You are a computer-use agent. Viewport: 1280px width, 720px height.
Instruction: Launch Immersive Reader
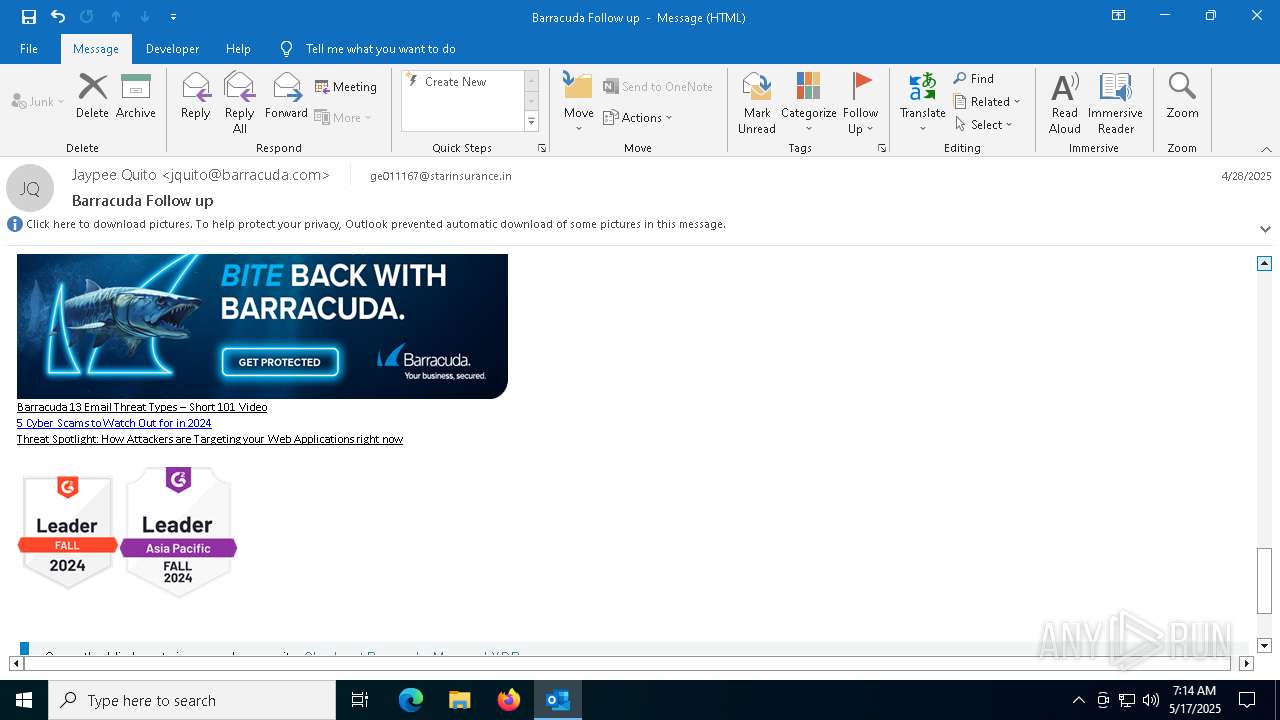click(1115, 103)
